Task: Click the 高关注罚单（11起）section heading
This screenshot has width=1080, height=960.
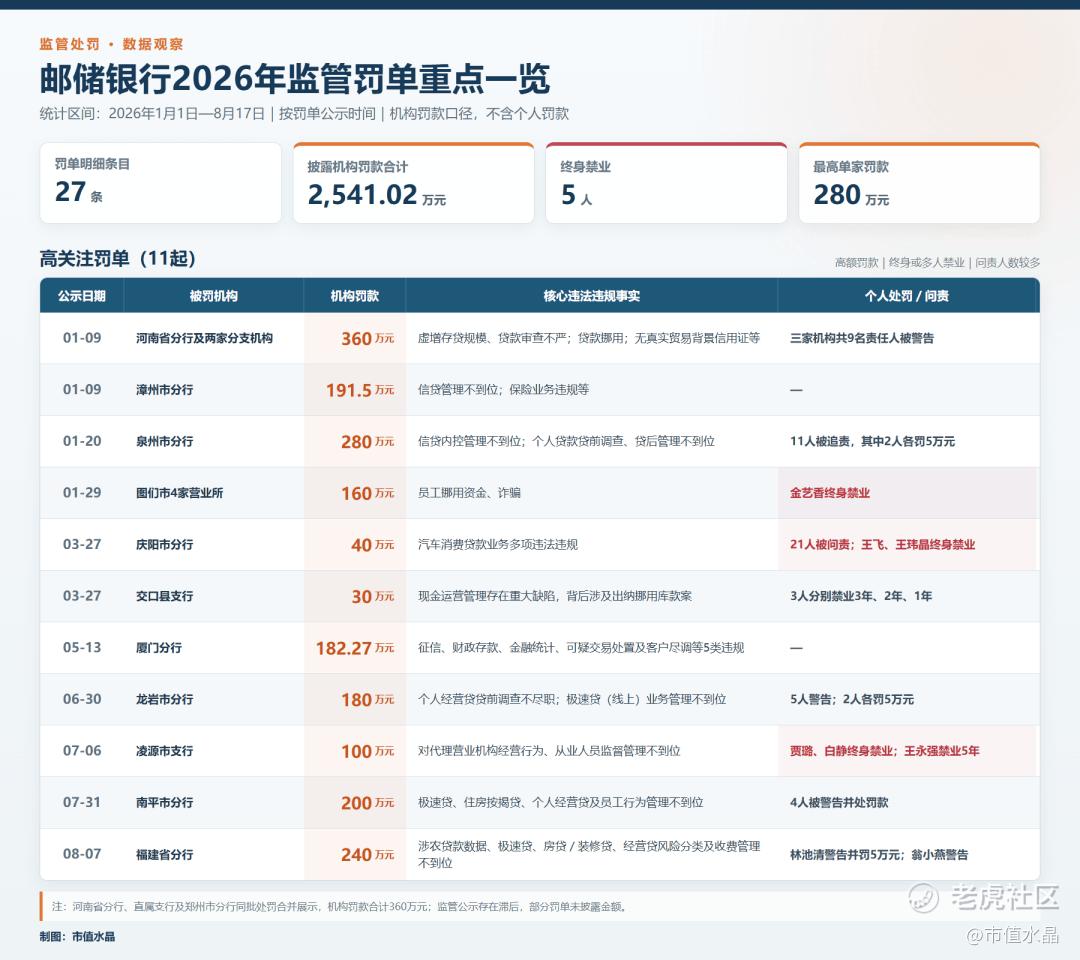Action: pyautogui.click(x=118, y=258)
